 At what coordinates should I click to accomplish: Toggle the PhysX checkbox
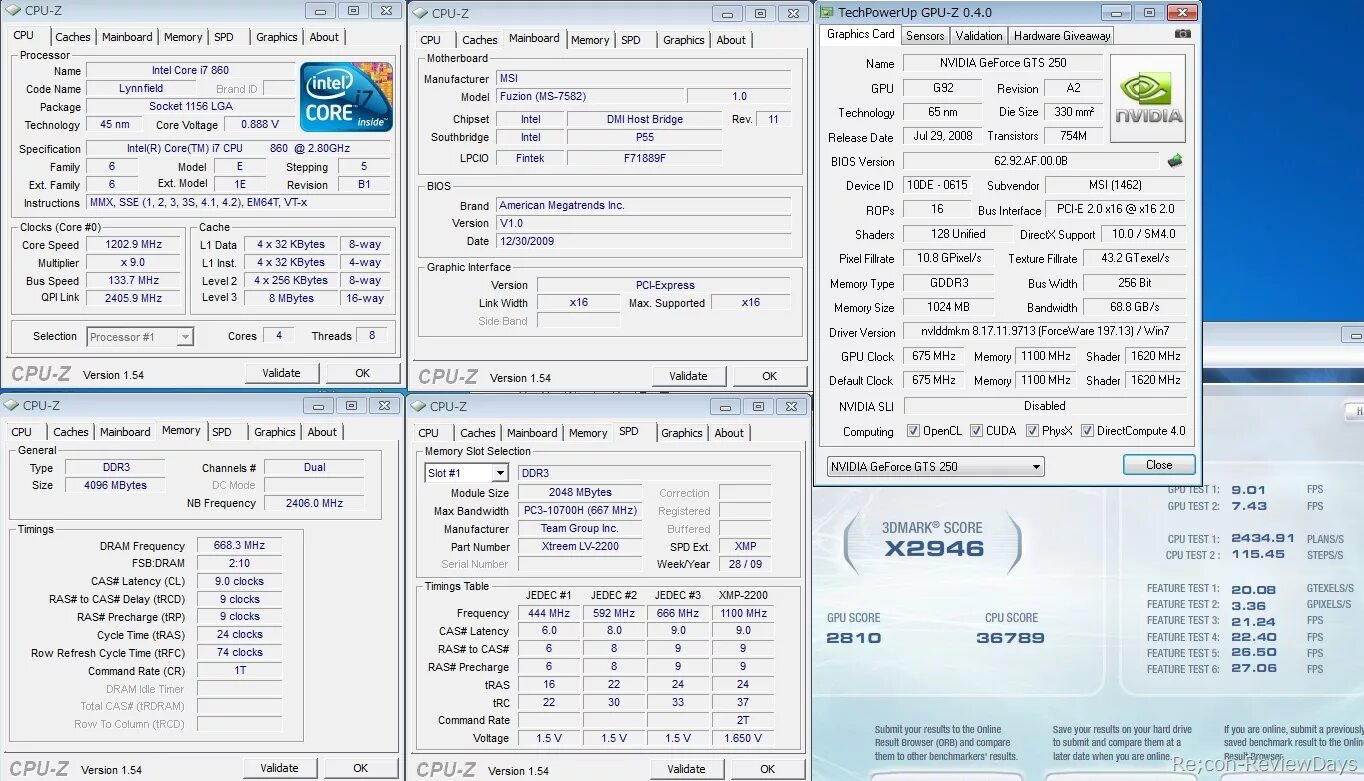1032,431
